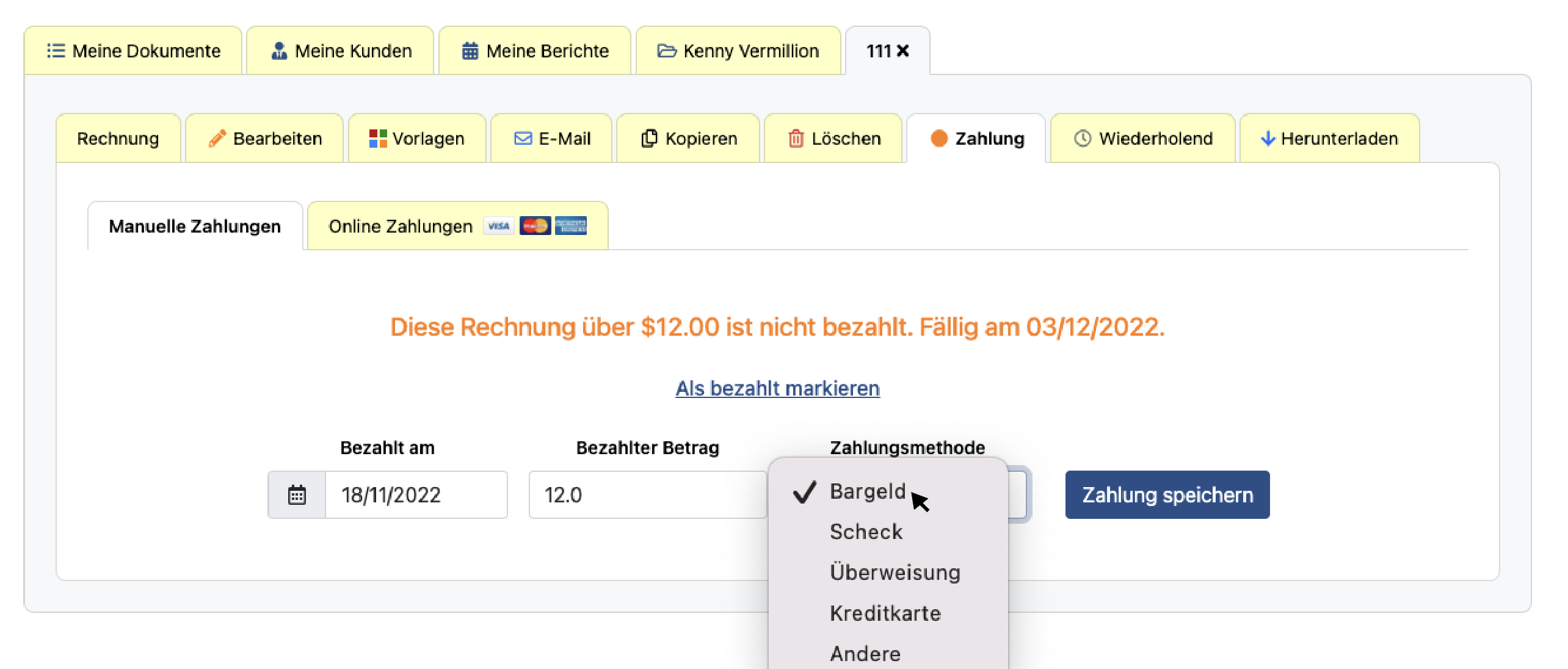1568x669 pixels.
Task: Open the E-Mail tab
Action: [551, 139]
